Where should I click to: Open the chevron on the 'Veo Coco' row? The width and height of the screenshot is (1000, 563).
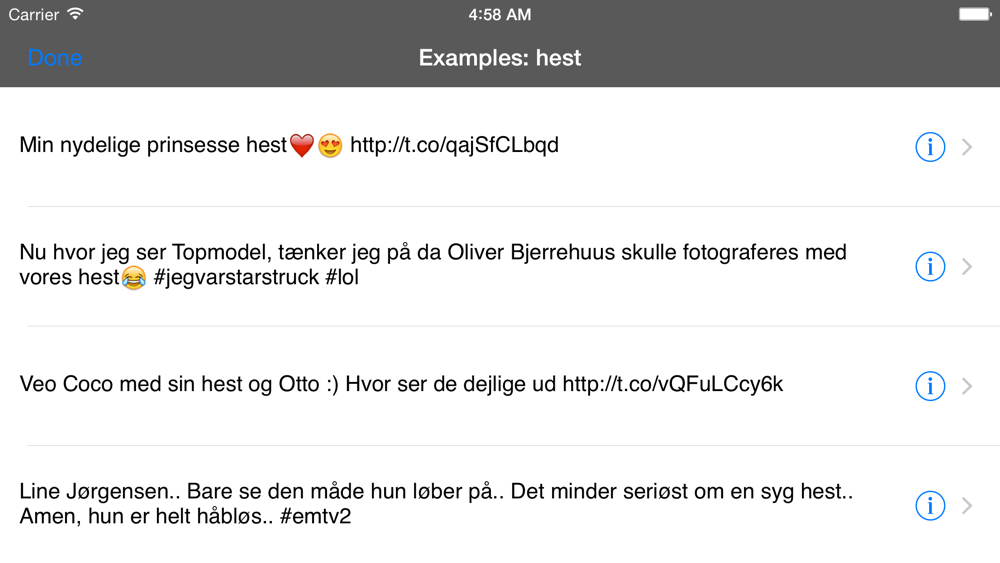[967, 386]
